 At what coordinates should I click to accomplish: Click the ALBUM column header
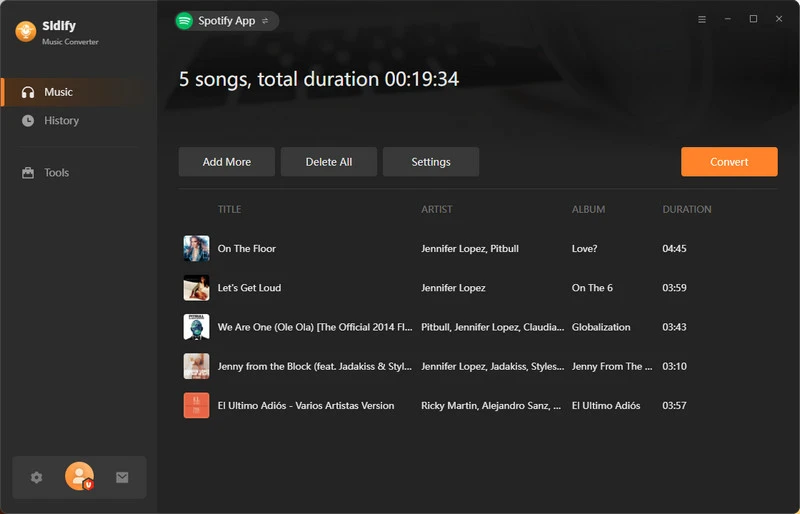588,209
